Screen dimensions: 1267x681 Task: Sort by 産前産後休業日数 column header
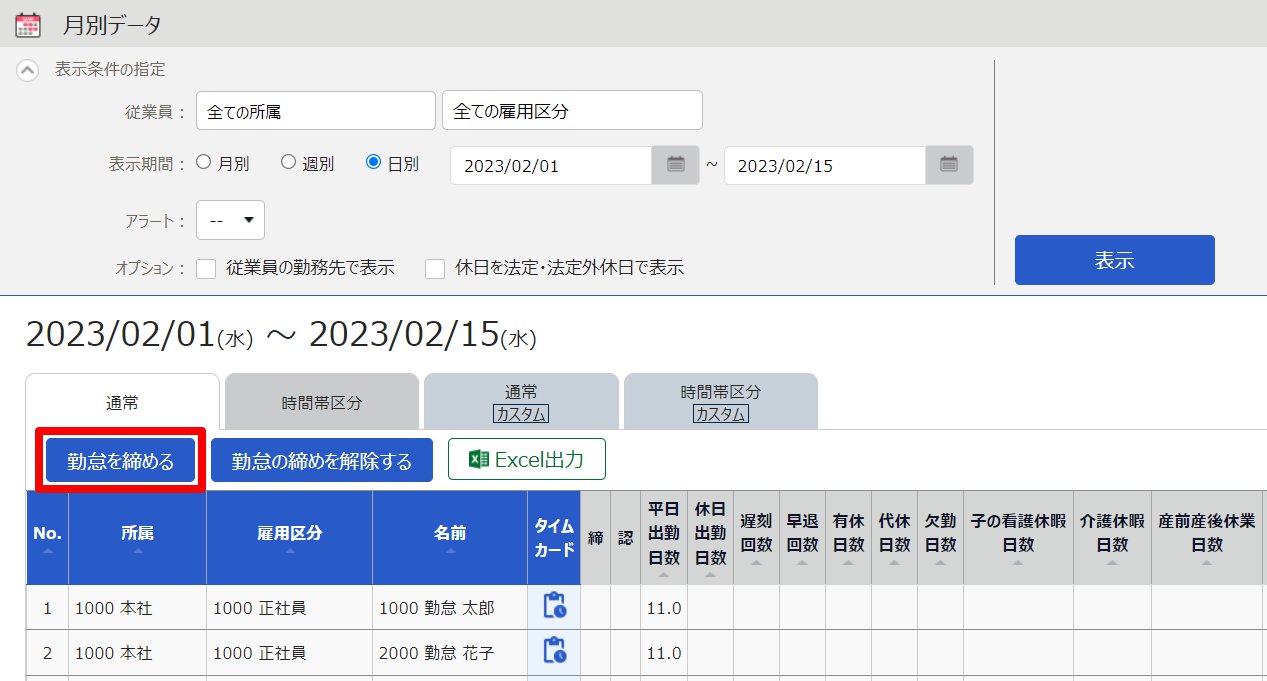tap(1207, 538)
